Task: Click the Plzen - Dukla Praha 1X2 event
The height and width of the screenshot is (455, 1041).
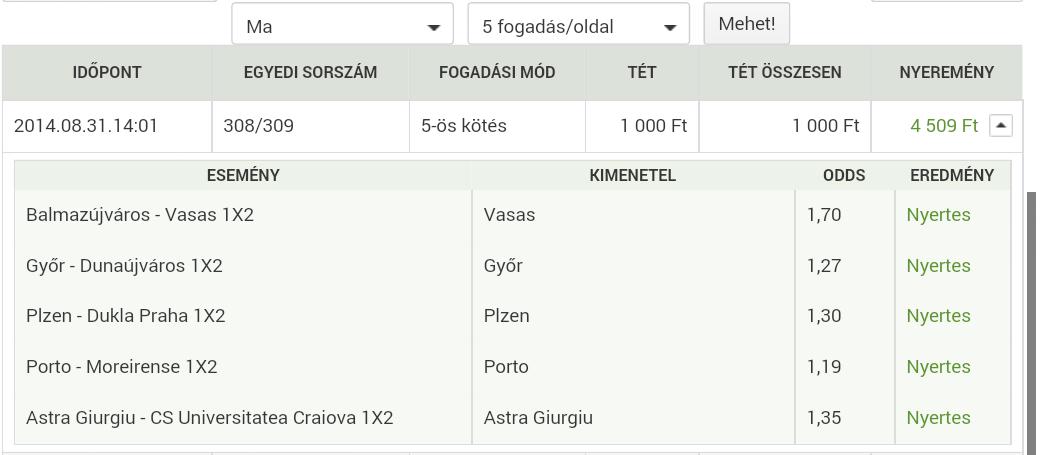Action: coord(125,316)
